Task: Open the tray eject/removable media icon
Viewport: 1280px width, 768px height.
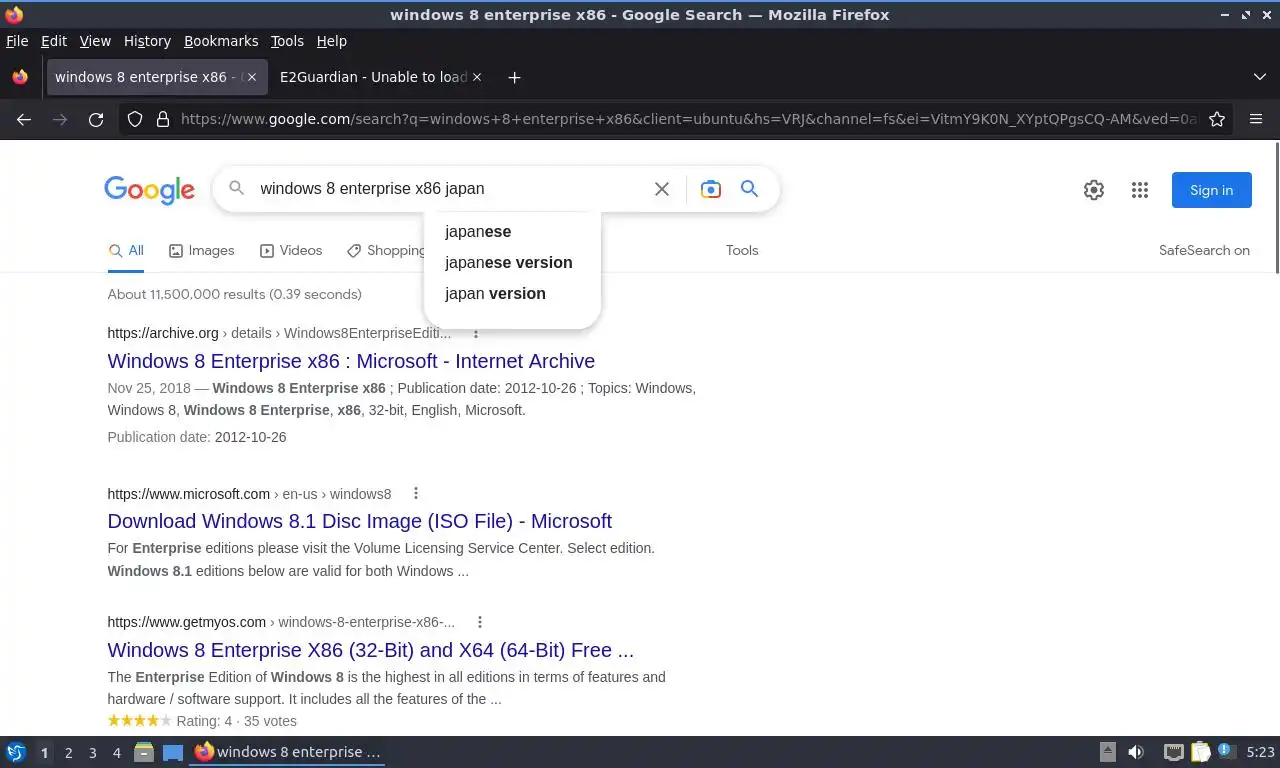Action: point(1107,752)
